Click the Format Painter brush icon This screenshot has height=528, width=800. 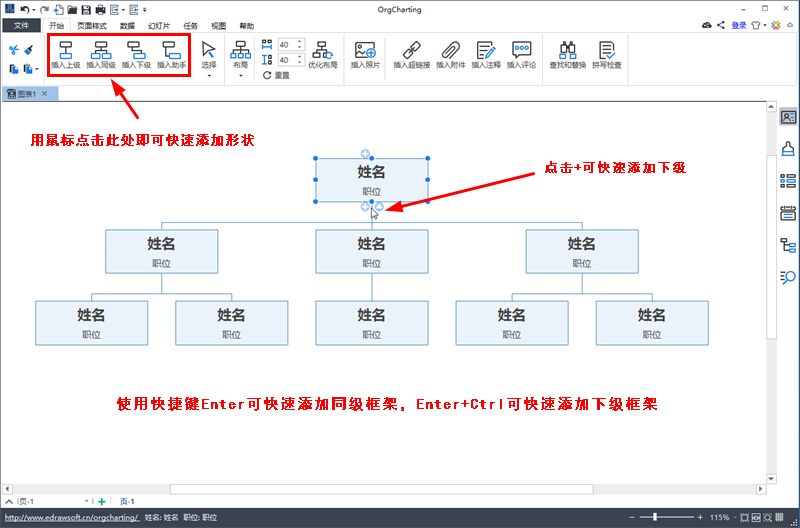[x=29, y=49]
